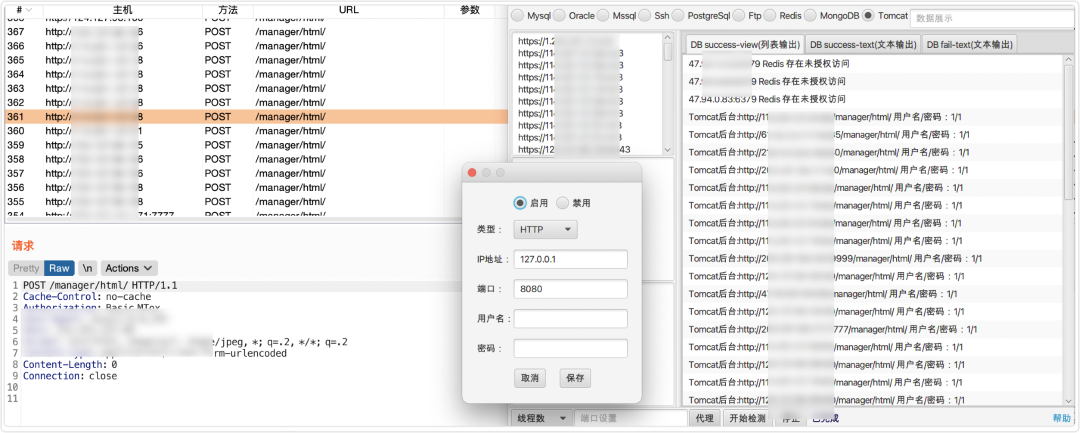This screenshot has width=1080, height=433.
Task: Sort by the 方法 column header
Action: [228, 10]
